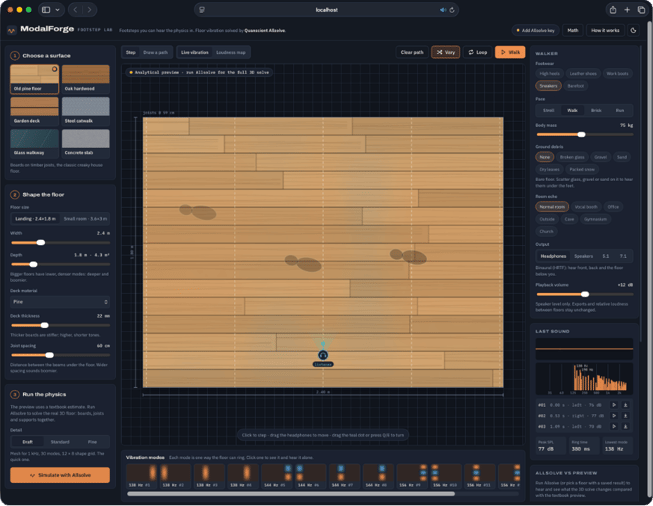
Task: Mute tab audio speaker icon in address bar
Action: pyautogui.click(x=442, y=10)
